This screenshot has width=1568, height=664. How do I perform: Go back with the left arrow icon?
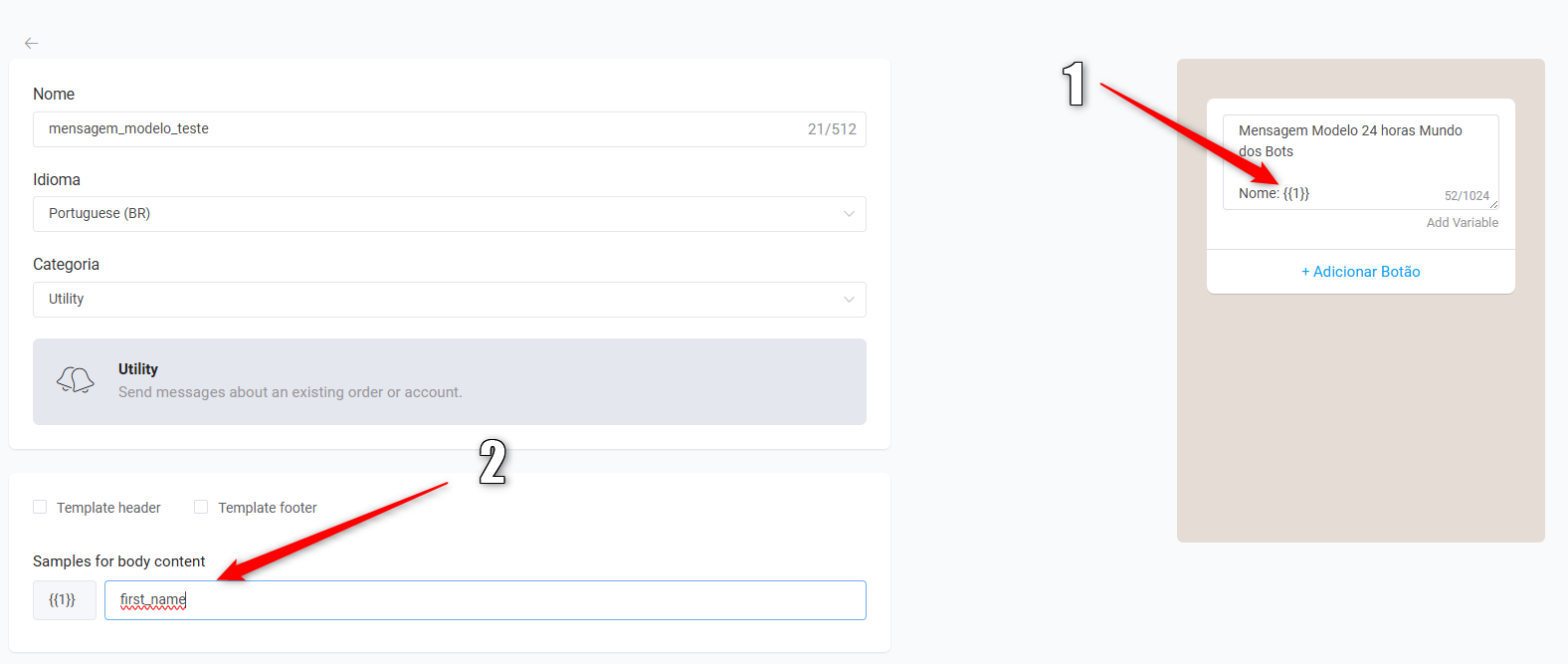click(x=31, y=43)
